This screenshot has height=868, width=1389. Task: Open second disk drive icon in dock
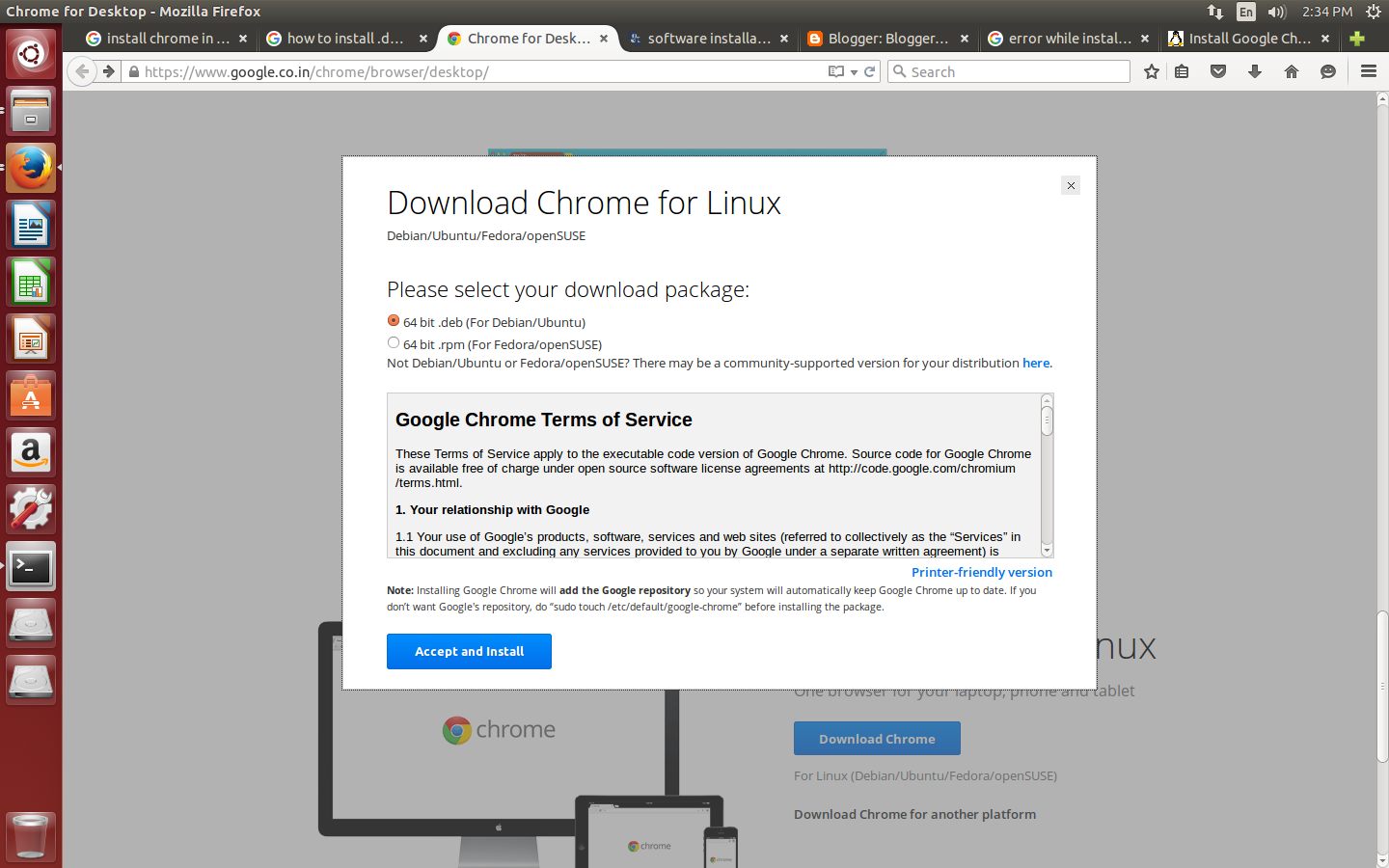31,680
